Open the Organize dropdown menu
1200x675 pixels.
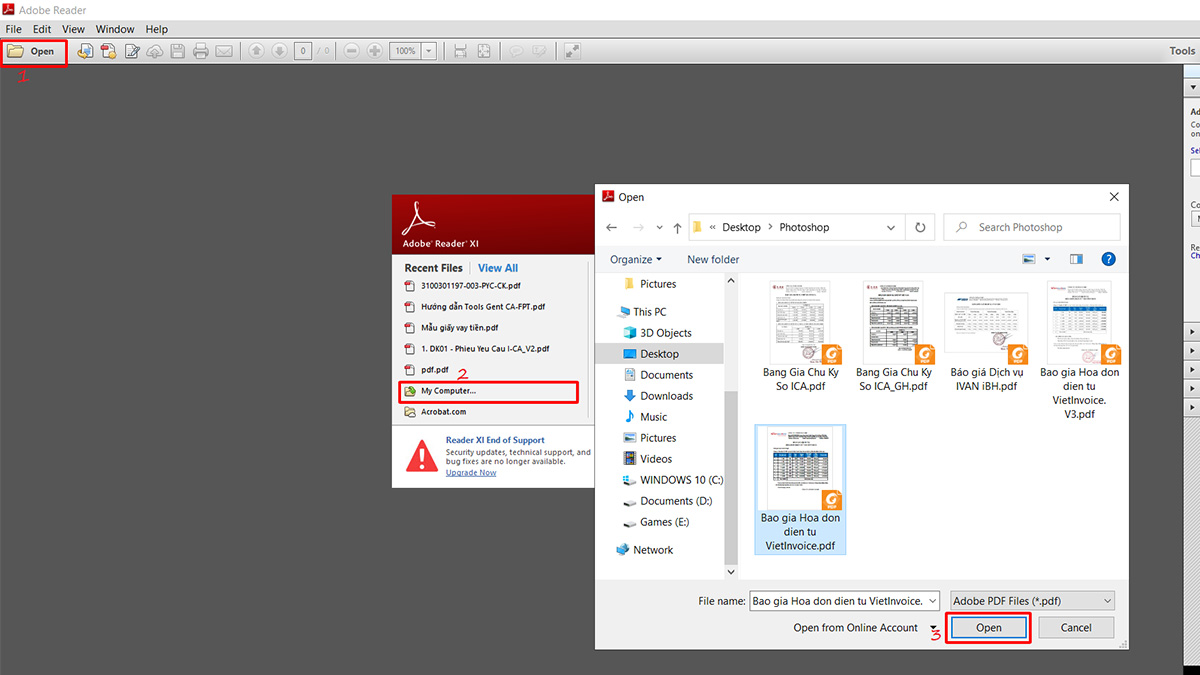[636, 259]
